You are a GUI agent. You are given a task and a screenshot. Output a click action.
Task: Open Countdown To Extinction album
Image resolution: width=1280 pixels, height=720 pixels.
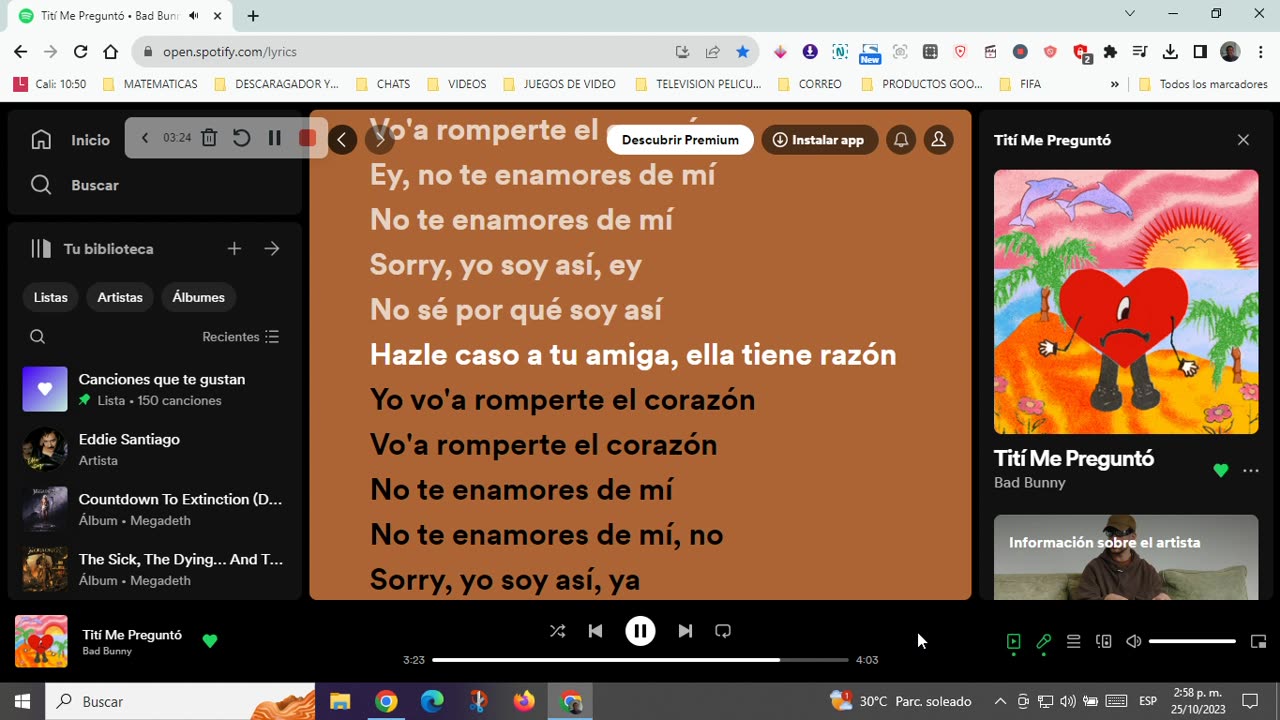(155, 509)
